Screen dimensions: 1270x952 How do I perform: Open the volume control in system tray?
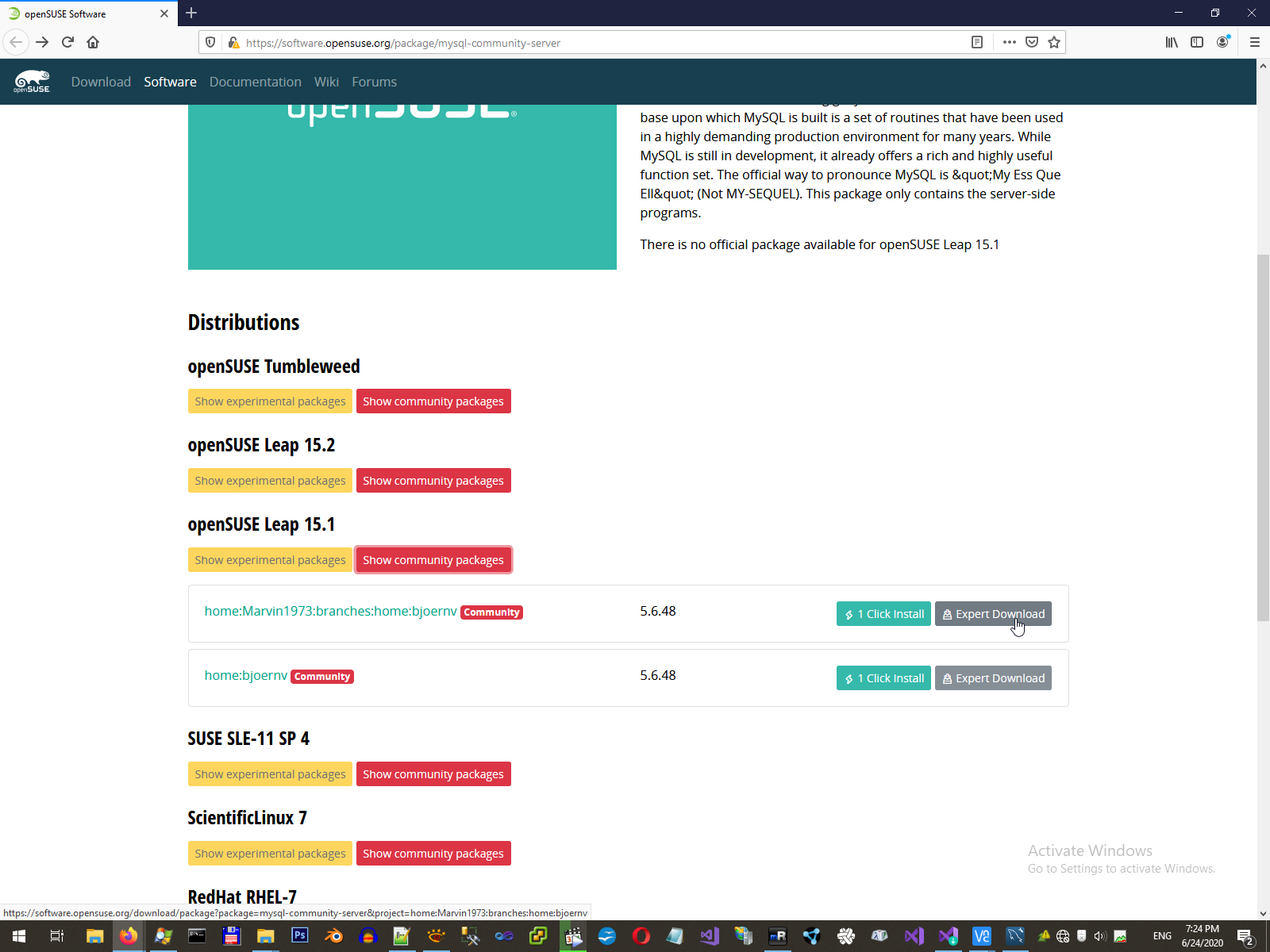(1099, 936)
